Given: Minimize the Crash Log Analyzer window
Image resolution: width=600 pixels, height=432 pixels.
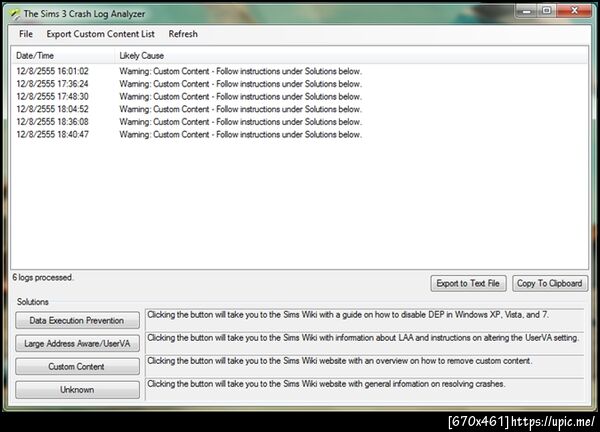Looking at the screenshot, I should tap(527, 11).
